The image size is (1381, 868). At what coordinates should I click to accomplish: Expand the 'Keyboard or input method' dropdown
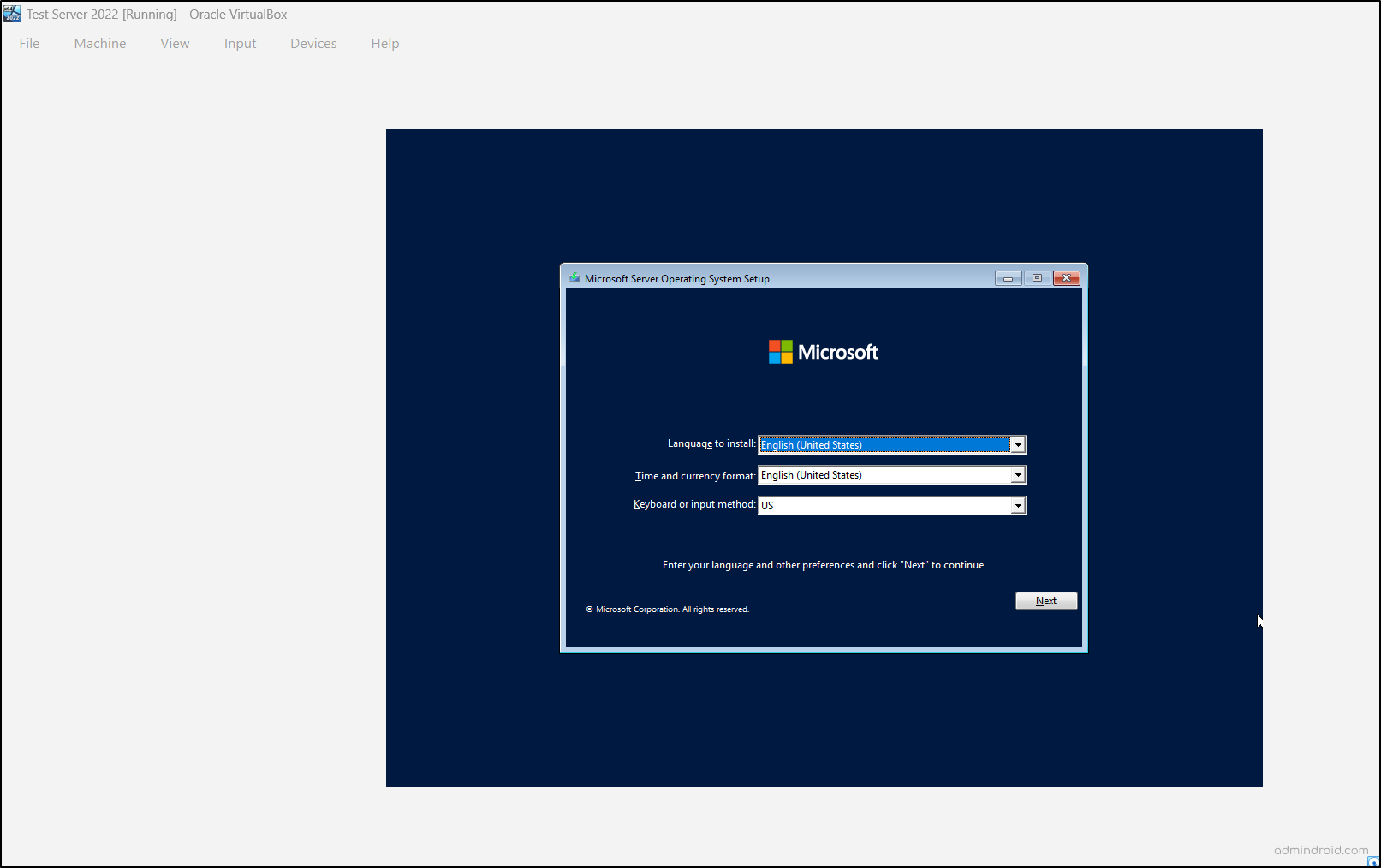(1018, 505)
